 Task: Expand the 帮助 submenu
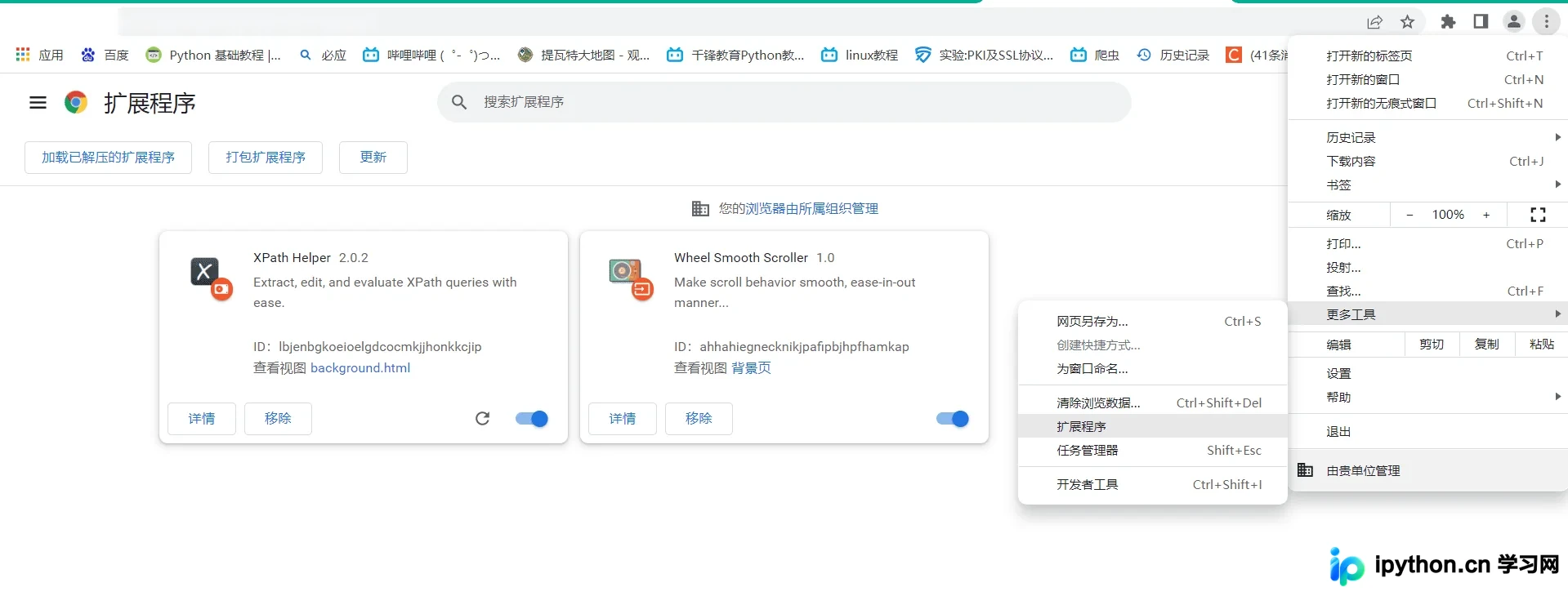[1427, 397]
